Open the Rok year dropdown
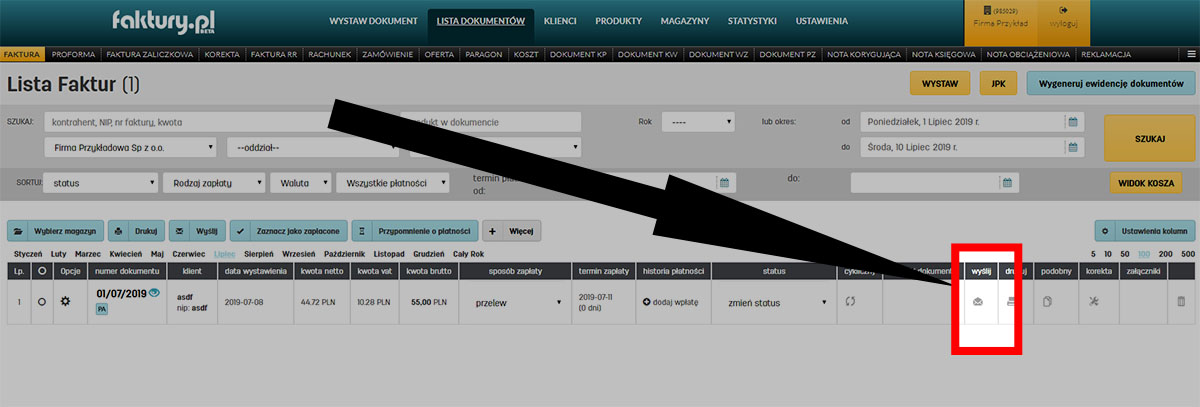The height and width of the screenshot is (407, 1200). (698, 122)
